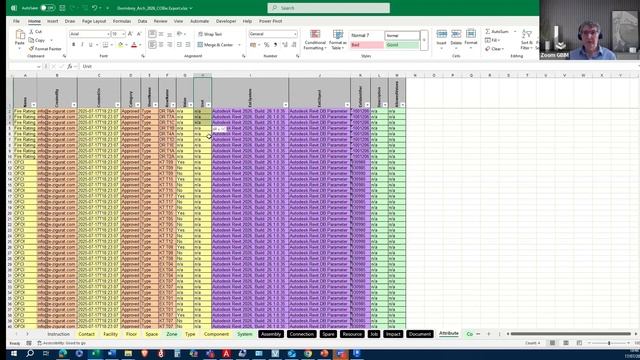Apply the fill color
640x360 pixels.
120,45
